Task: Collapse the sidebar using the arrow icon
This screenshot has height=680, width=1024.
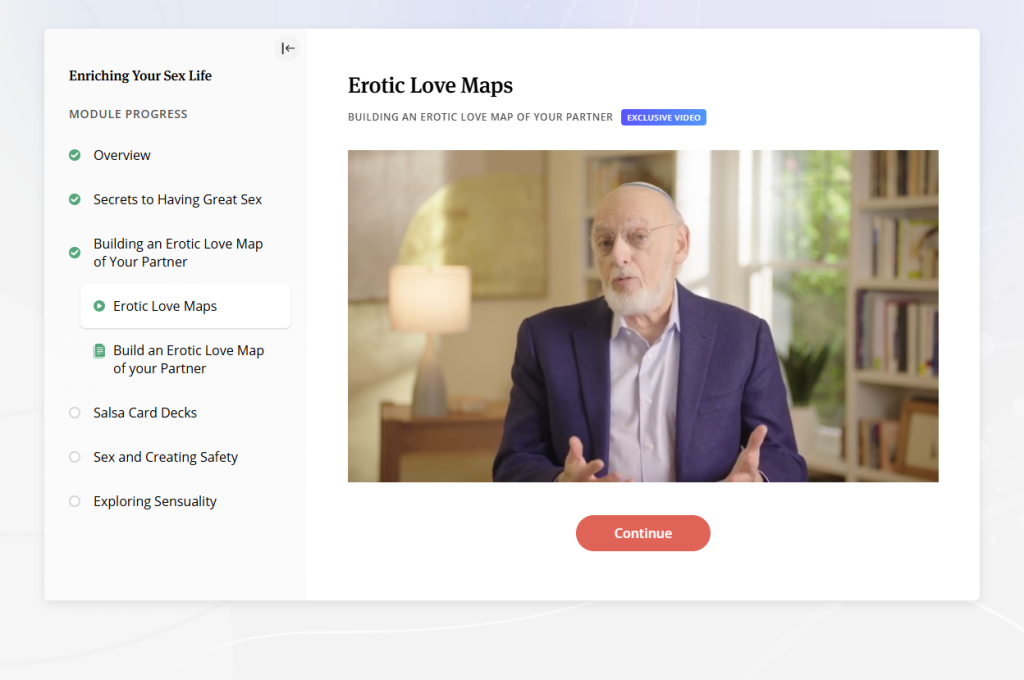Action: click(x=287, y=47)
